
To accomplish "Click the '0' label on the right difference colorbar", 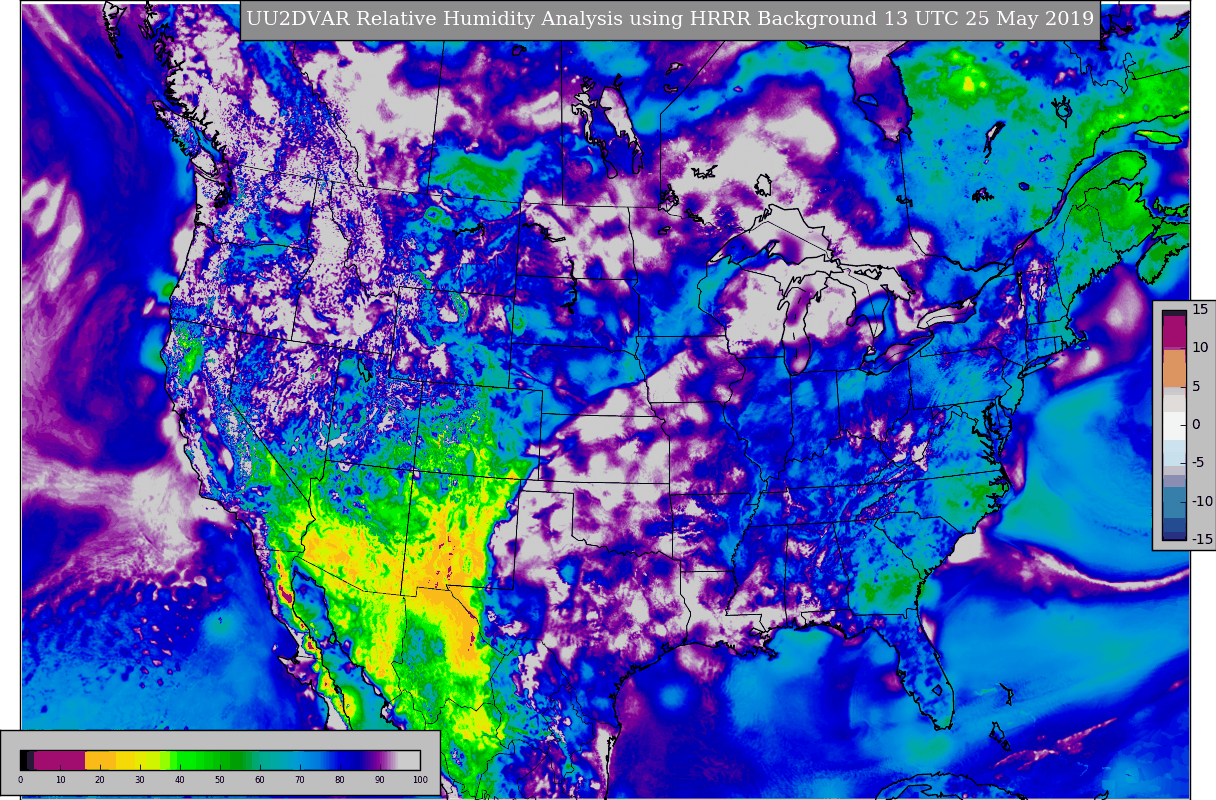I will pyautogui.click(x=1196, y=424).
